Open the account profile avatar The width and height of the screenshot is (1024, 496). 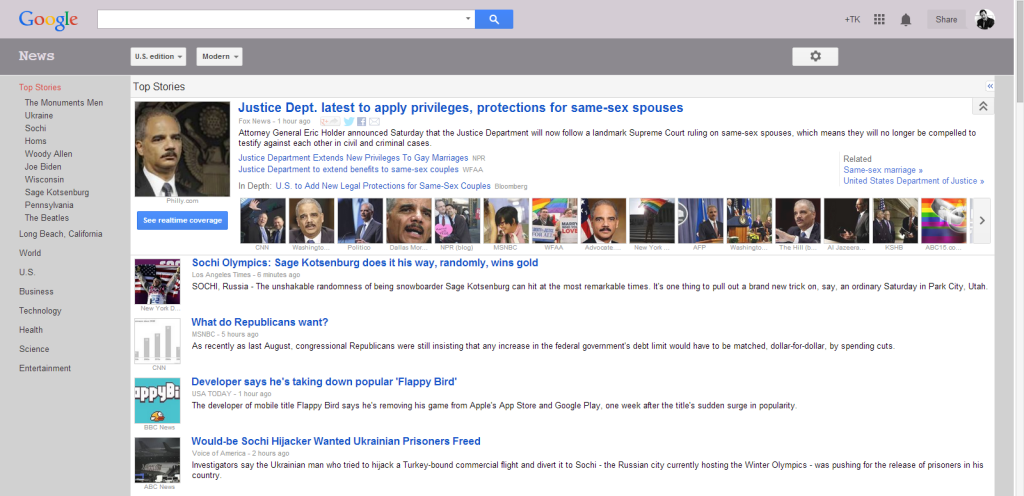pyautogui.click(x=985, y=20)
